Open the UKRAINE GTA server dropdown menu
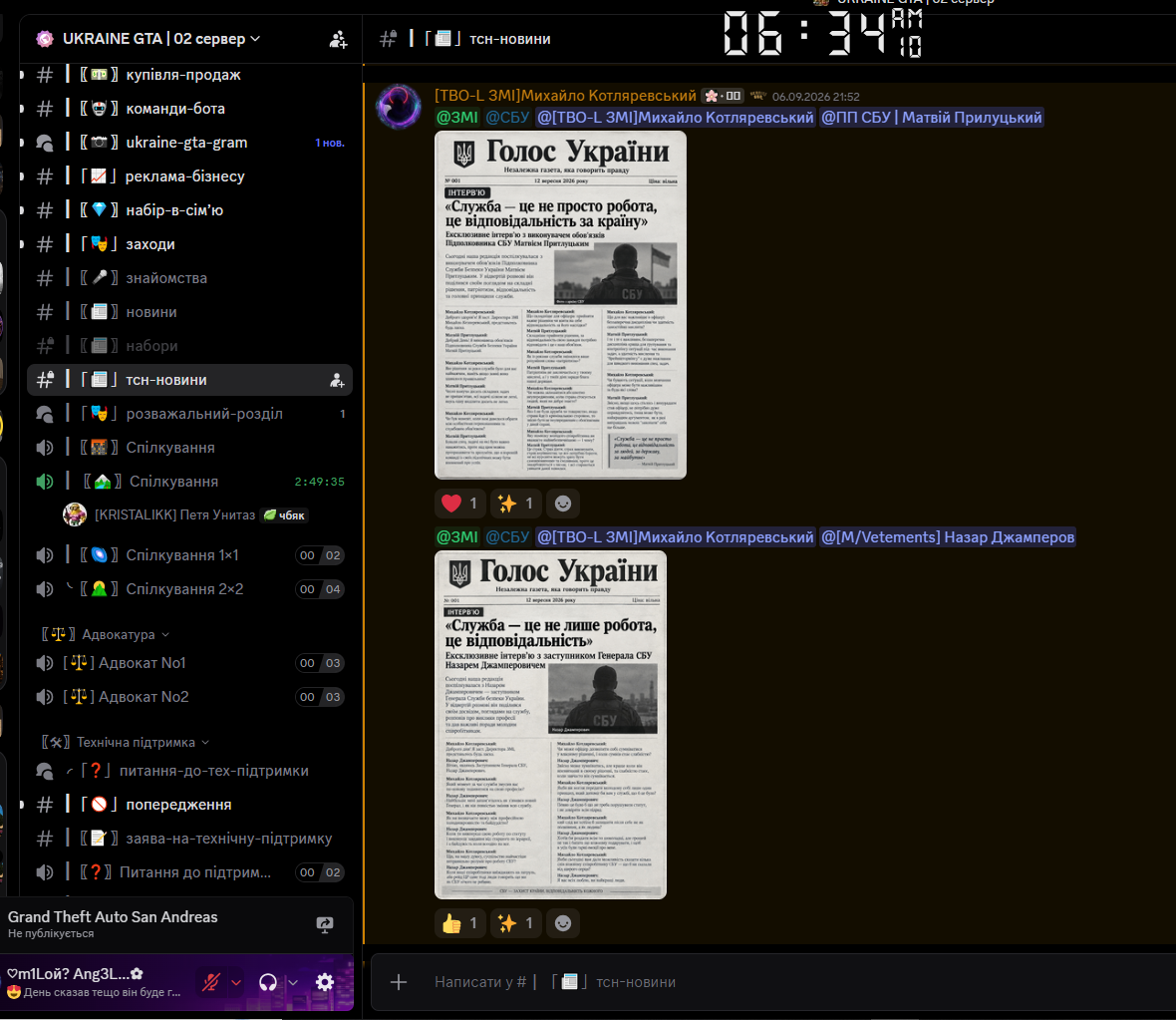The width and height of the screenshot is (1176, 1020). [160, 38]
